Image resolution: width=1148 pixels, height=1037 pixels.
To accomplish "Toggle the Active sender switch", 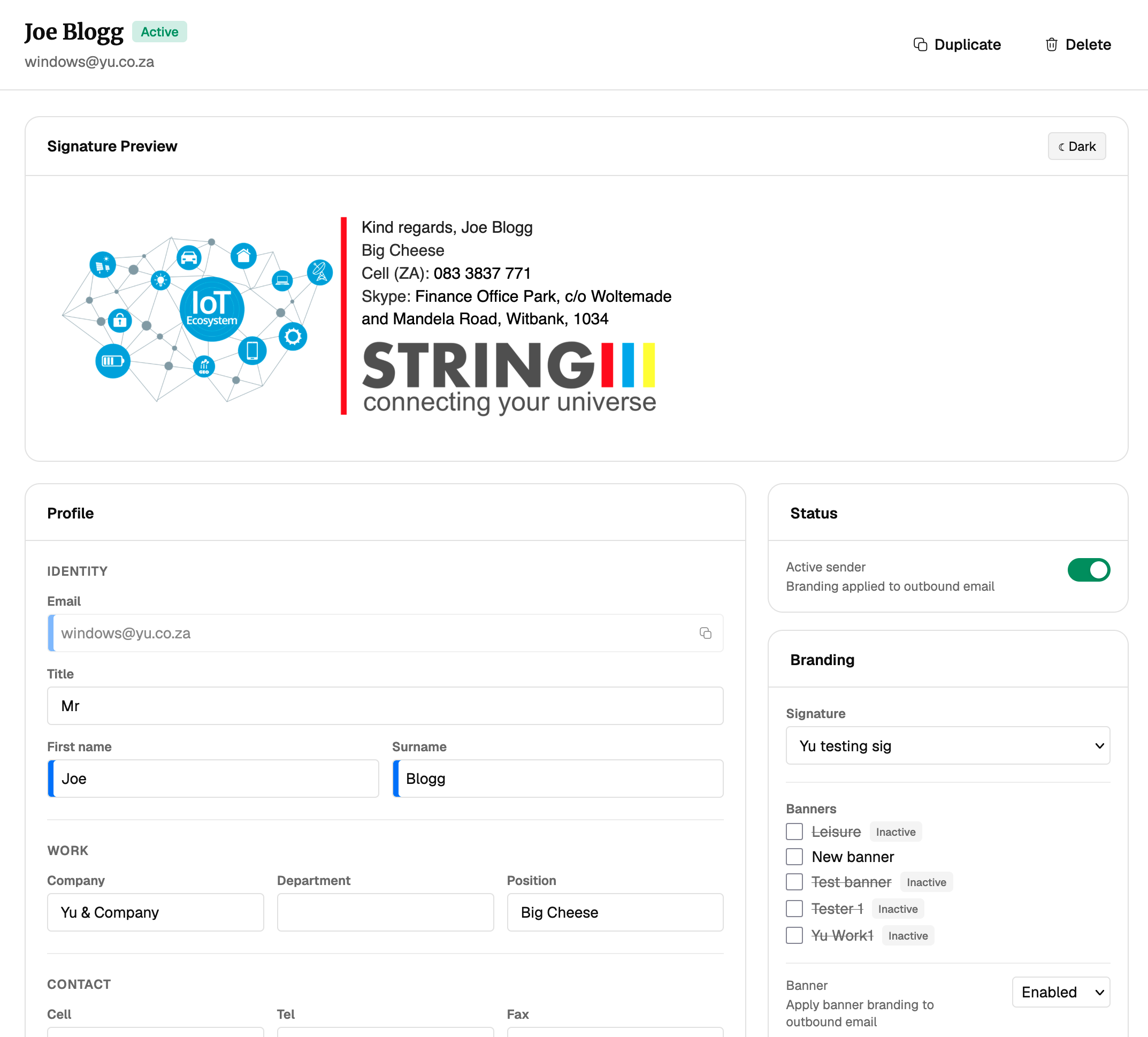I will pos(1088,570).
